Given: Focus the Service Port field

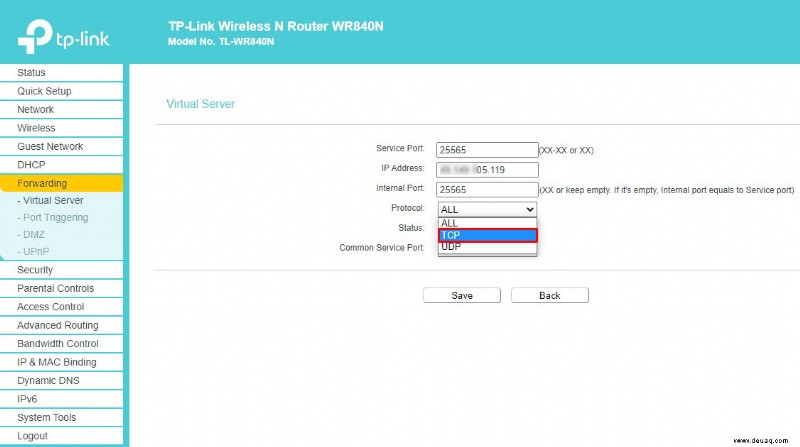Looking at the screenshot, I should point(487,150).
